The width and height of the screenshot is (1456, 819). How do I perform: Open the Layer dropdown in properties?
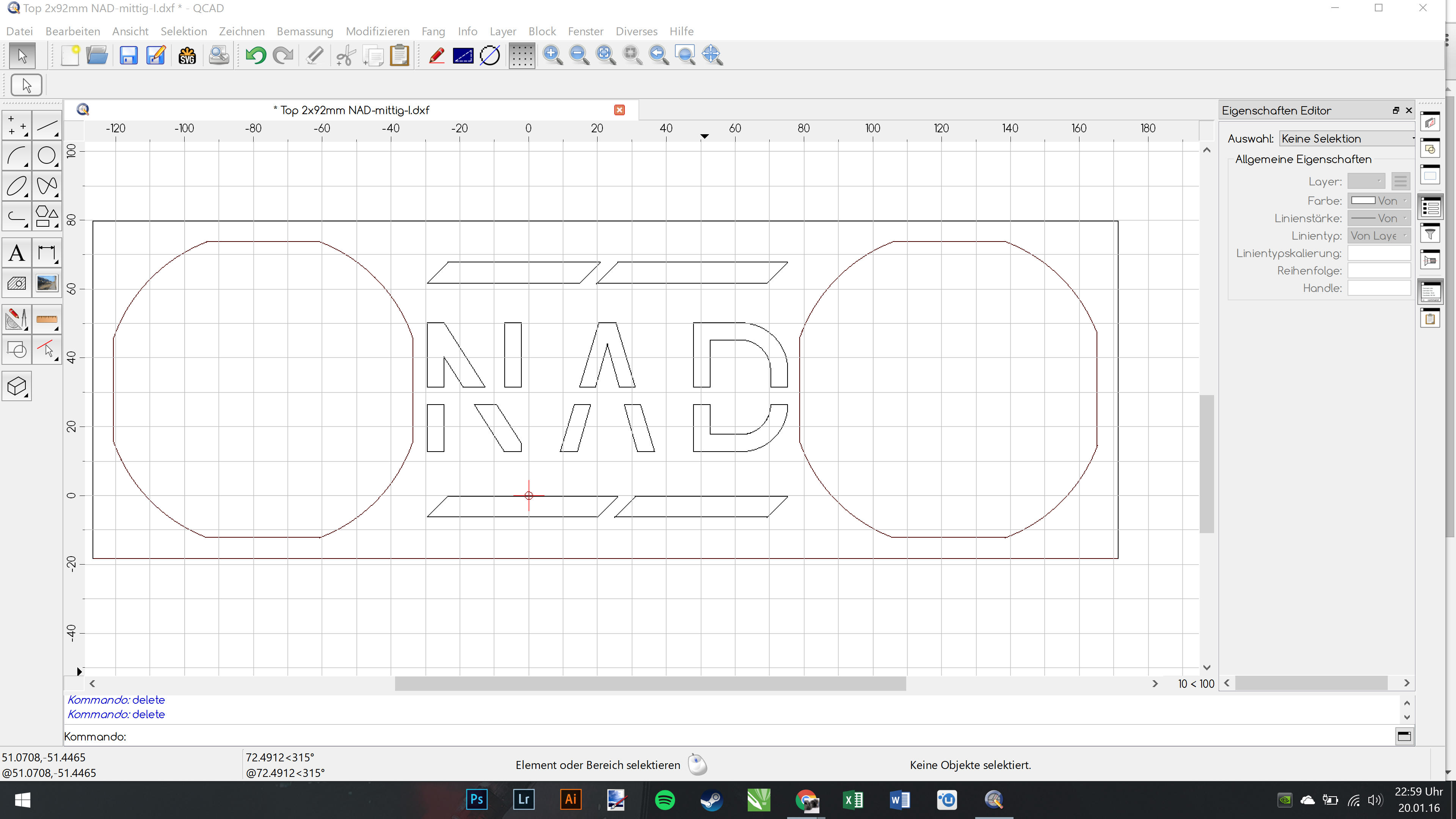(1366, 182)
